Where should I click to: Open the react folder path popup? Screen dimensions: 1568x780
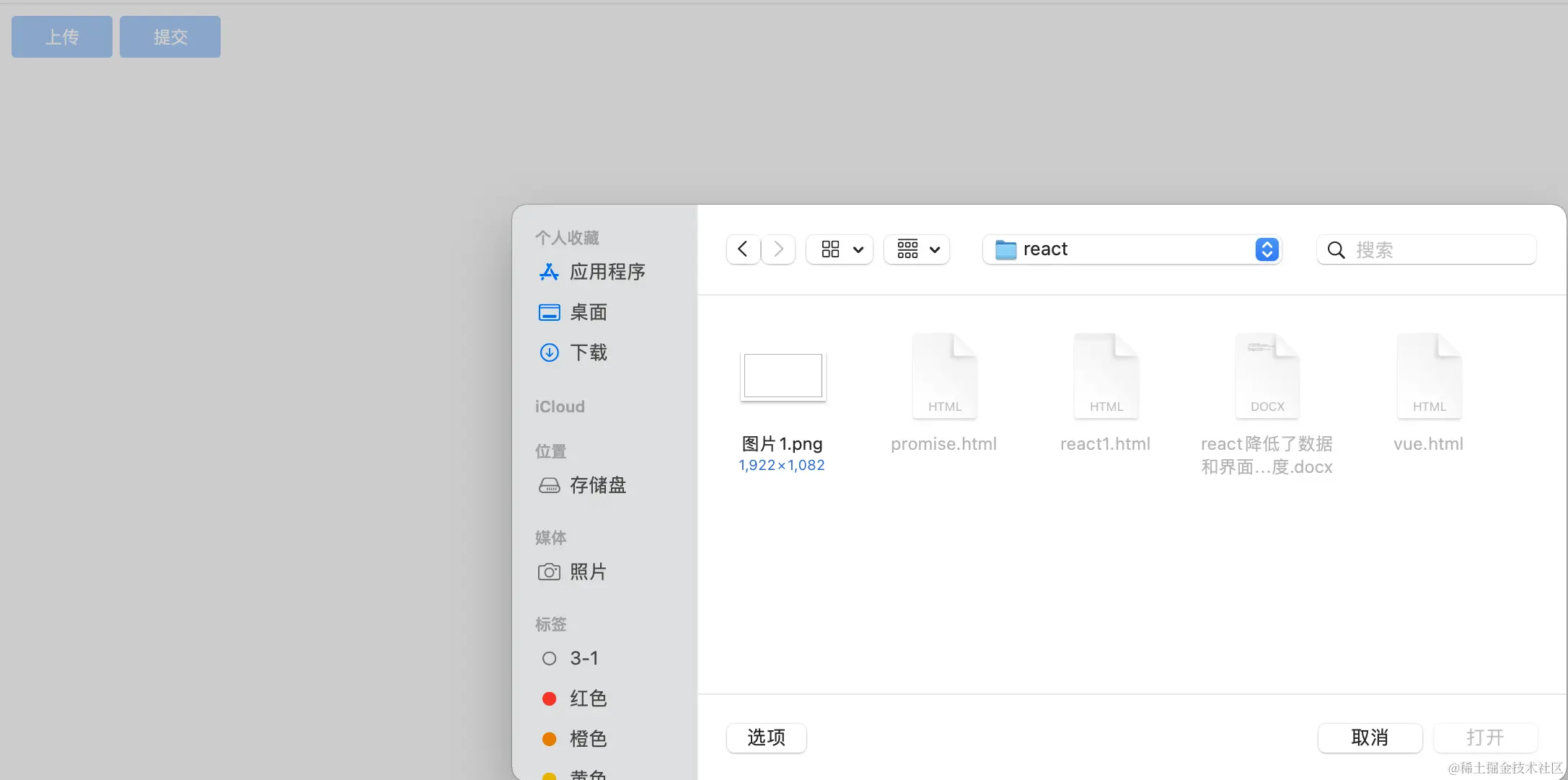click(1131, 249)
